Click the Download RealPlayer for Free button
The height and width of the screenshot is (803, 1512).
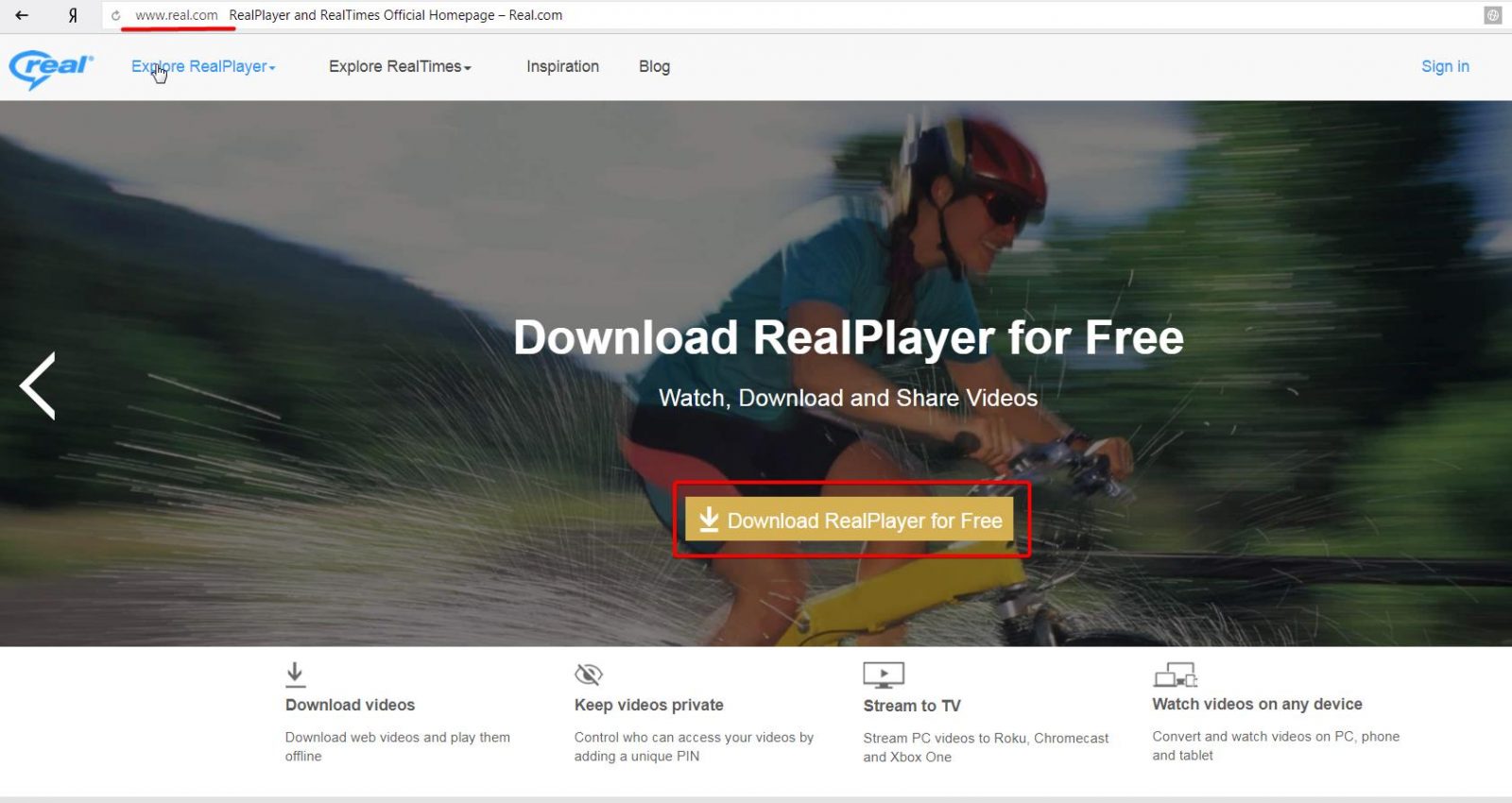tap(849, 520)
